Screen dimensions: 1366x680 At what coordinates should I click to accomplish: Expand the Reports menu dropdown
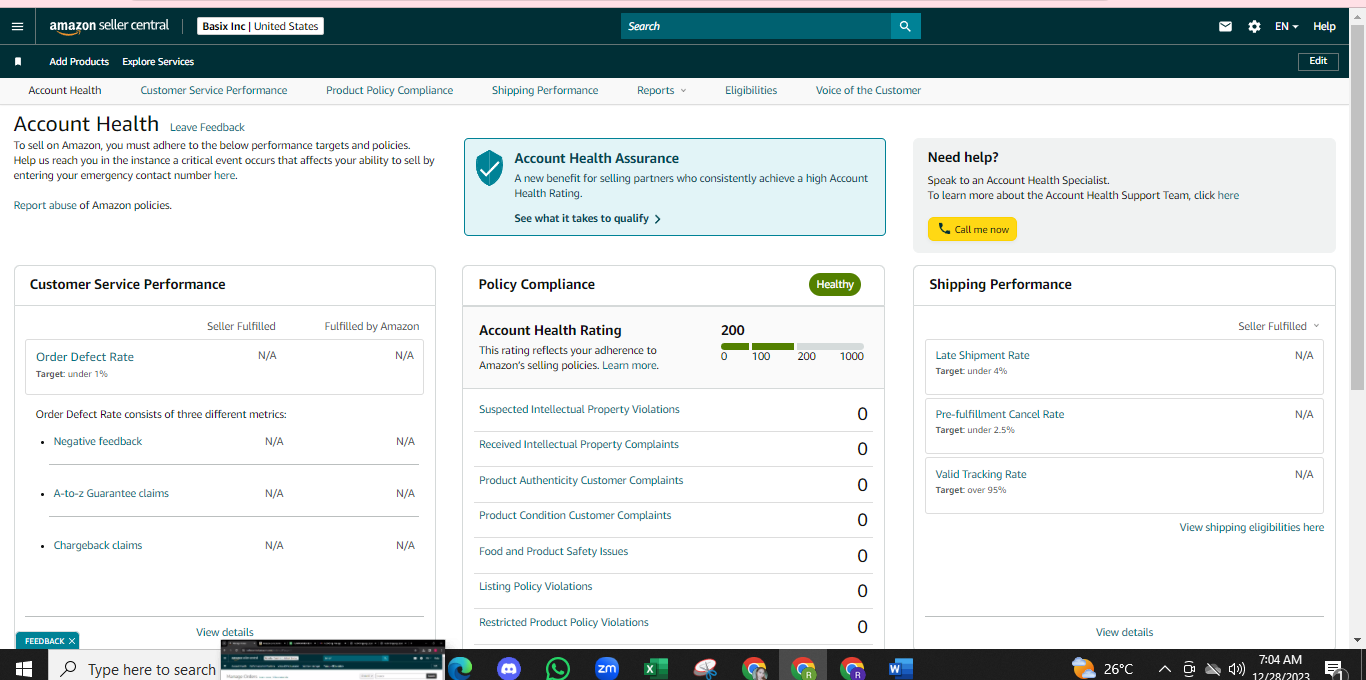662,90
